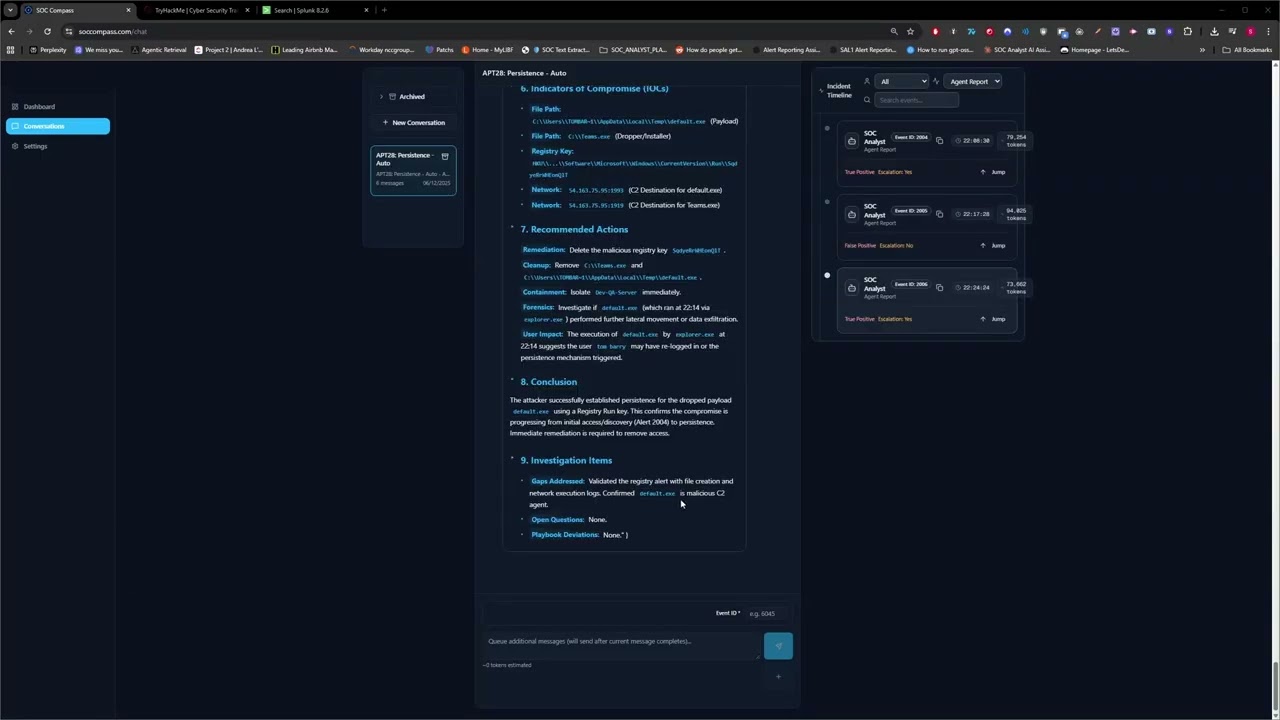This screenshot has width=1280, height=720.
Task: Archive the APT28: Persistence - Auto conversation
Action: click(x=445, y=156)
